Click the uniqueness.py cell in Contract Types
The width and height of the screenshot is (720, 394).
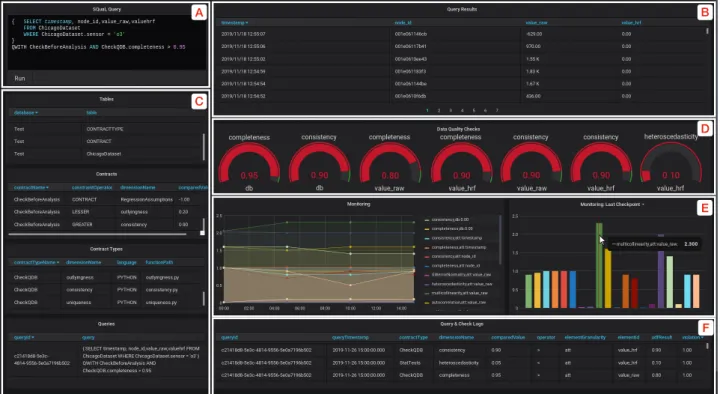tap(161, 303)
